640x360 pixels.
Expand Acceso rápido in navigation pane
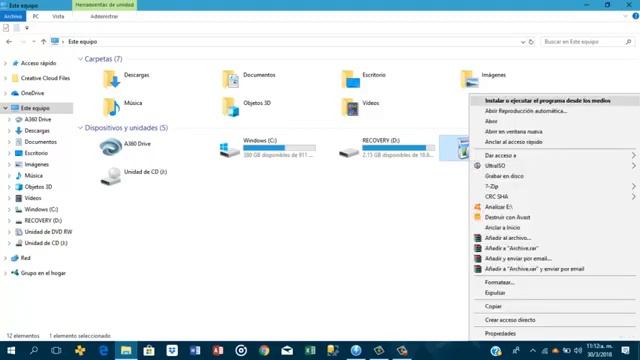coord(5,63)
